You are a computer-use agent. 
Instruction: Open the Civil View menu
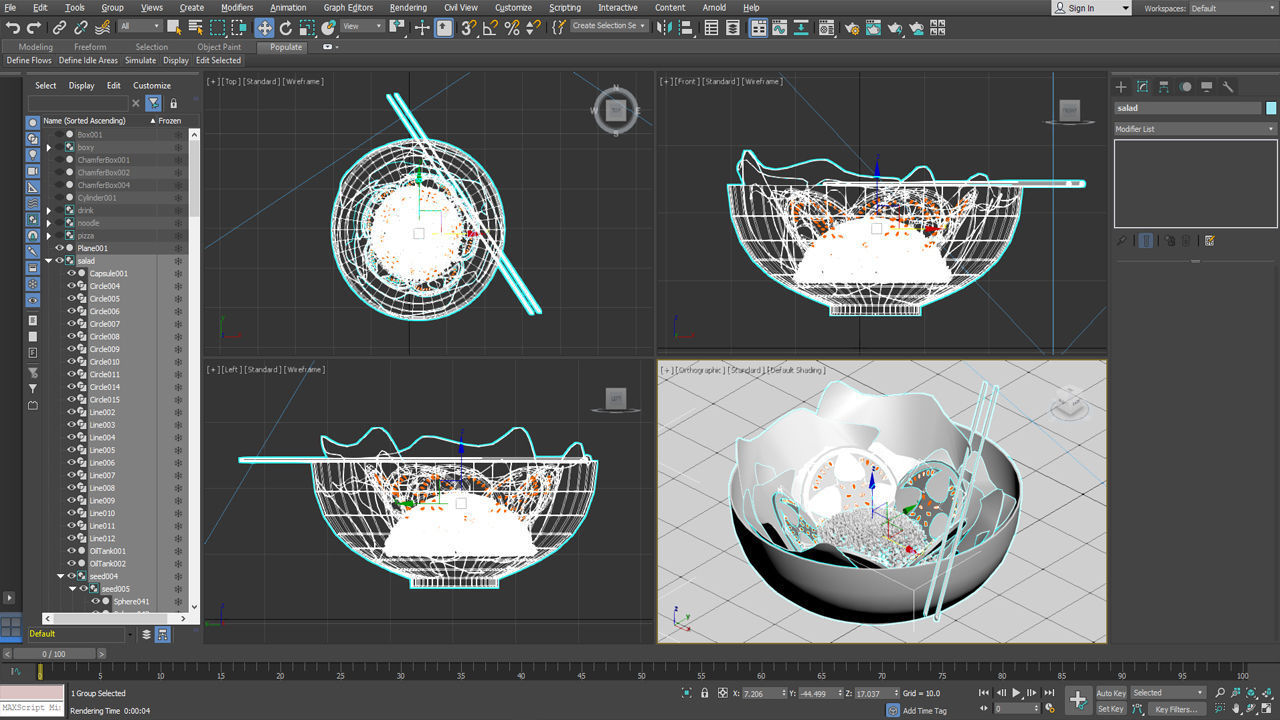pyautogui.click(x=461, y=7)
